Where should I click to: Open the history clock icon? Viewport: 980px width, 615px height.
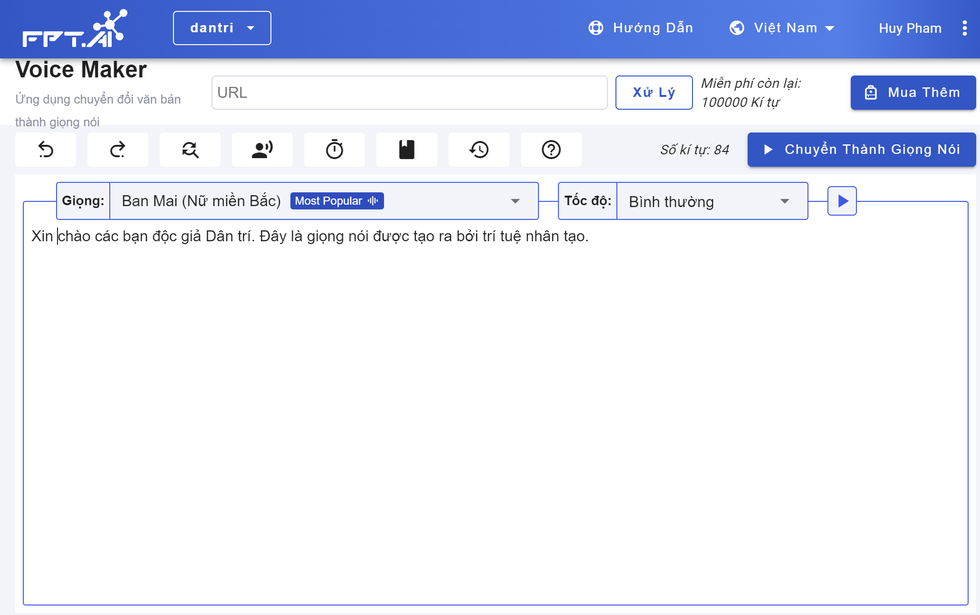coord(479,150)
